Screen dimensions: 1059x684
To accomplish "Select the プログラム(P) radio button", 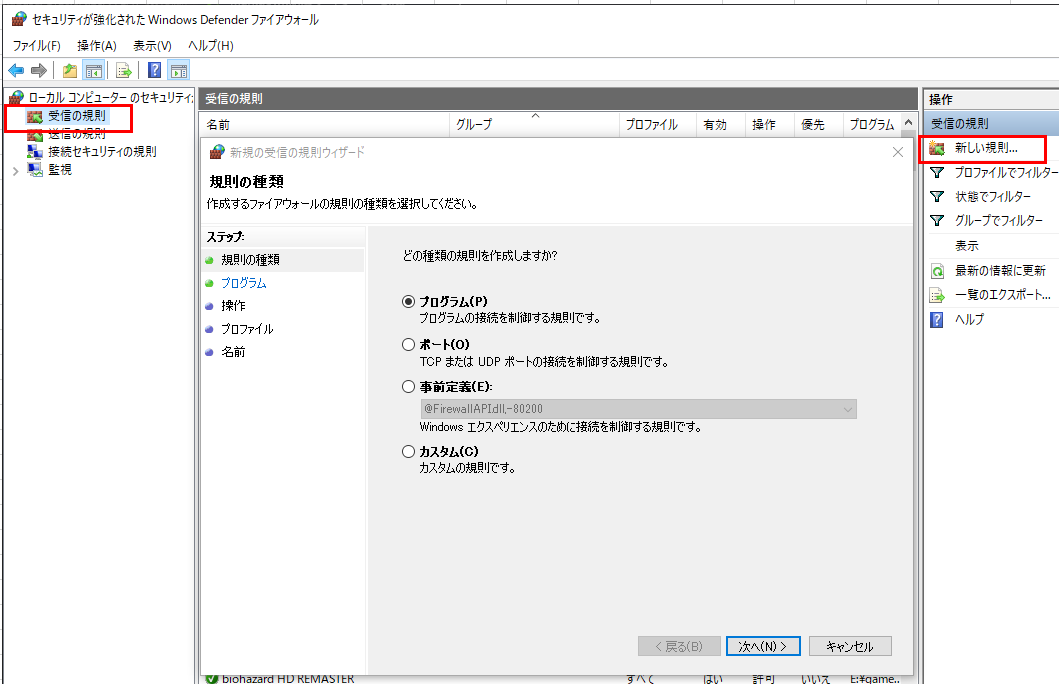I will coord(408,302).
